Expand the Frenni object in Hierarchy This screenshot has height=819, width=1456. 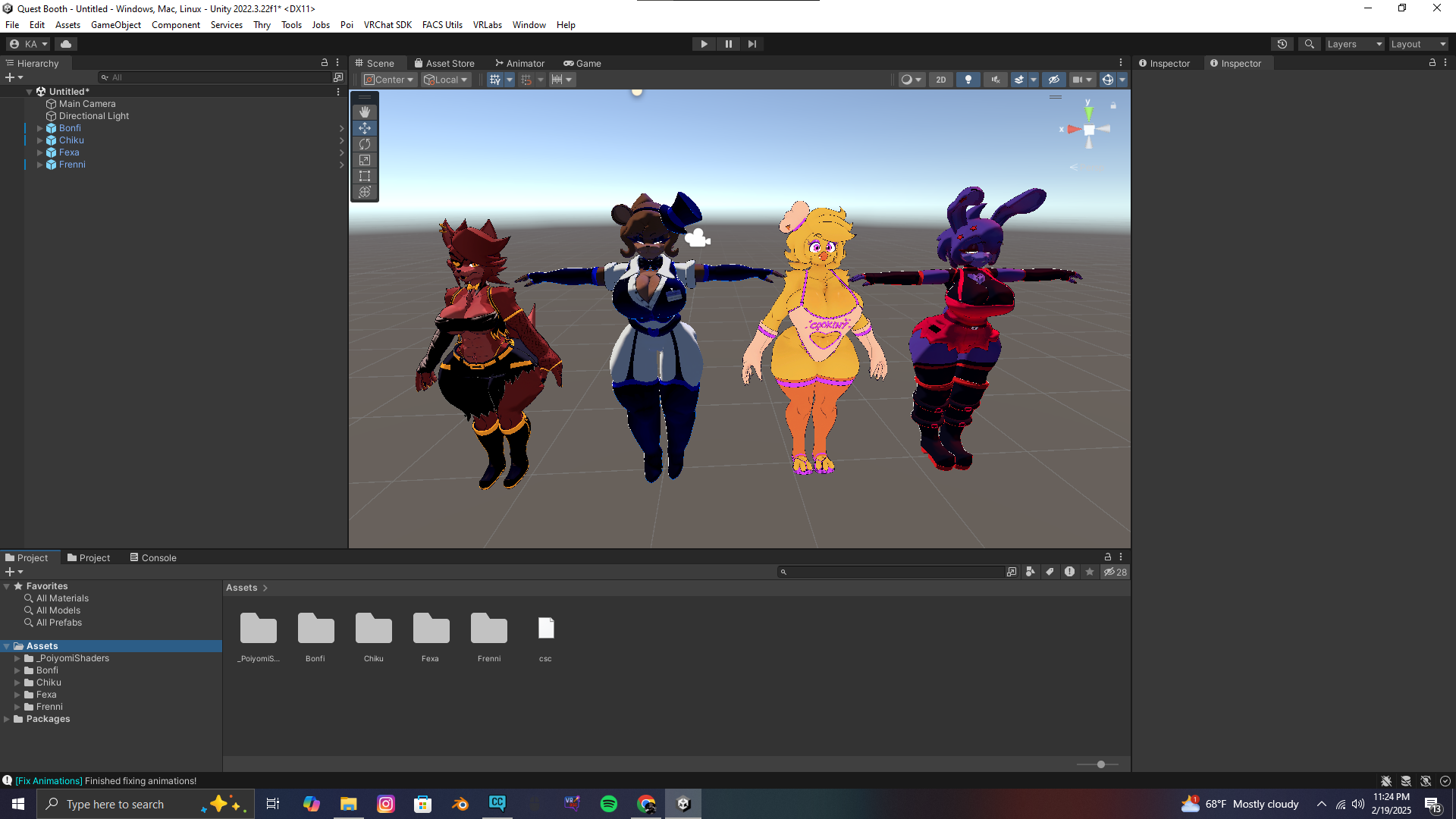(x=40, y=165)
